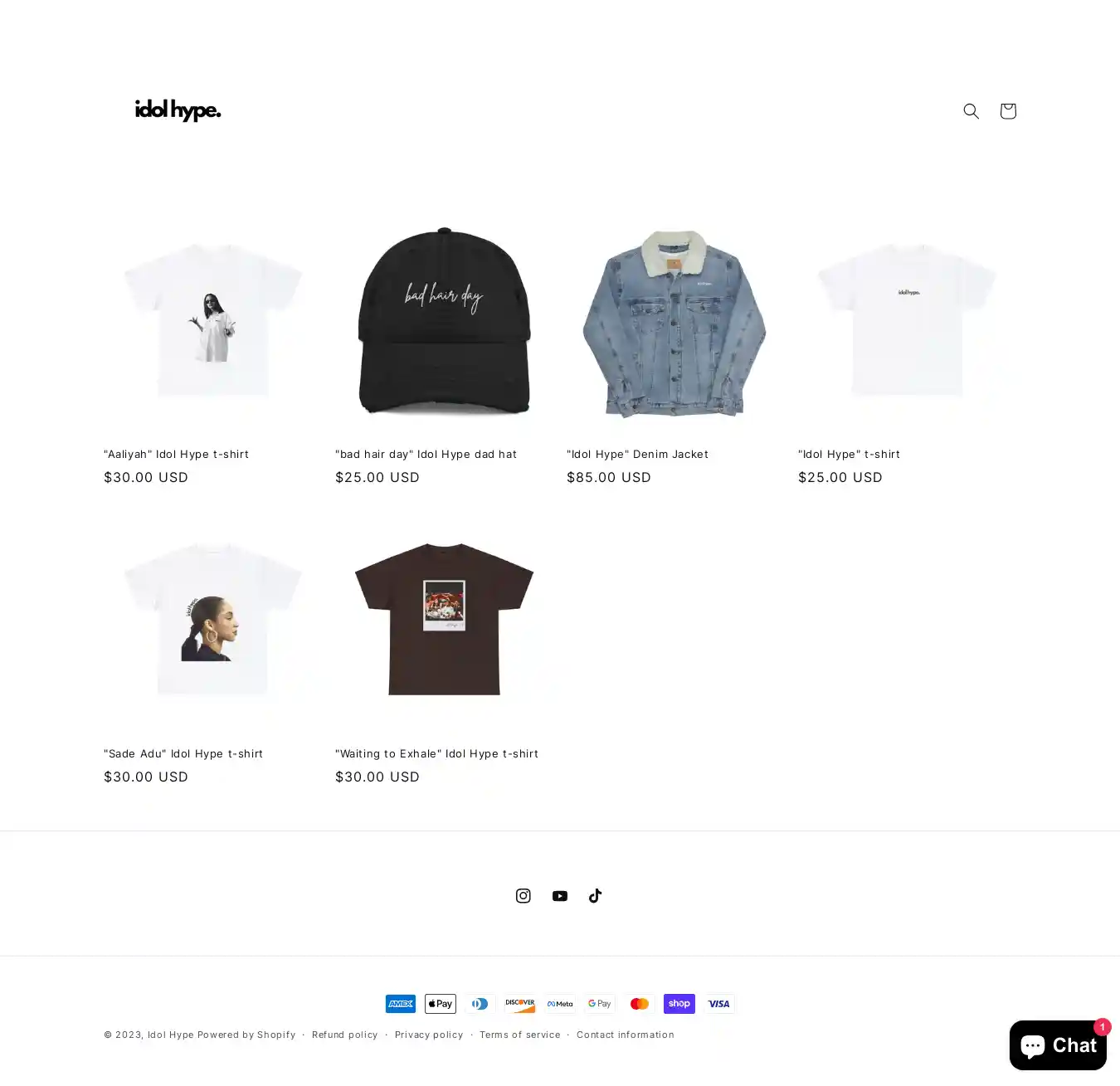Open the YouTube social icon

coord(559,896)
